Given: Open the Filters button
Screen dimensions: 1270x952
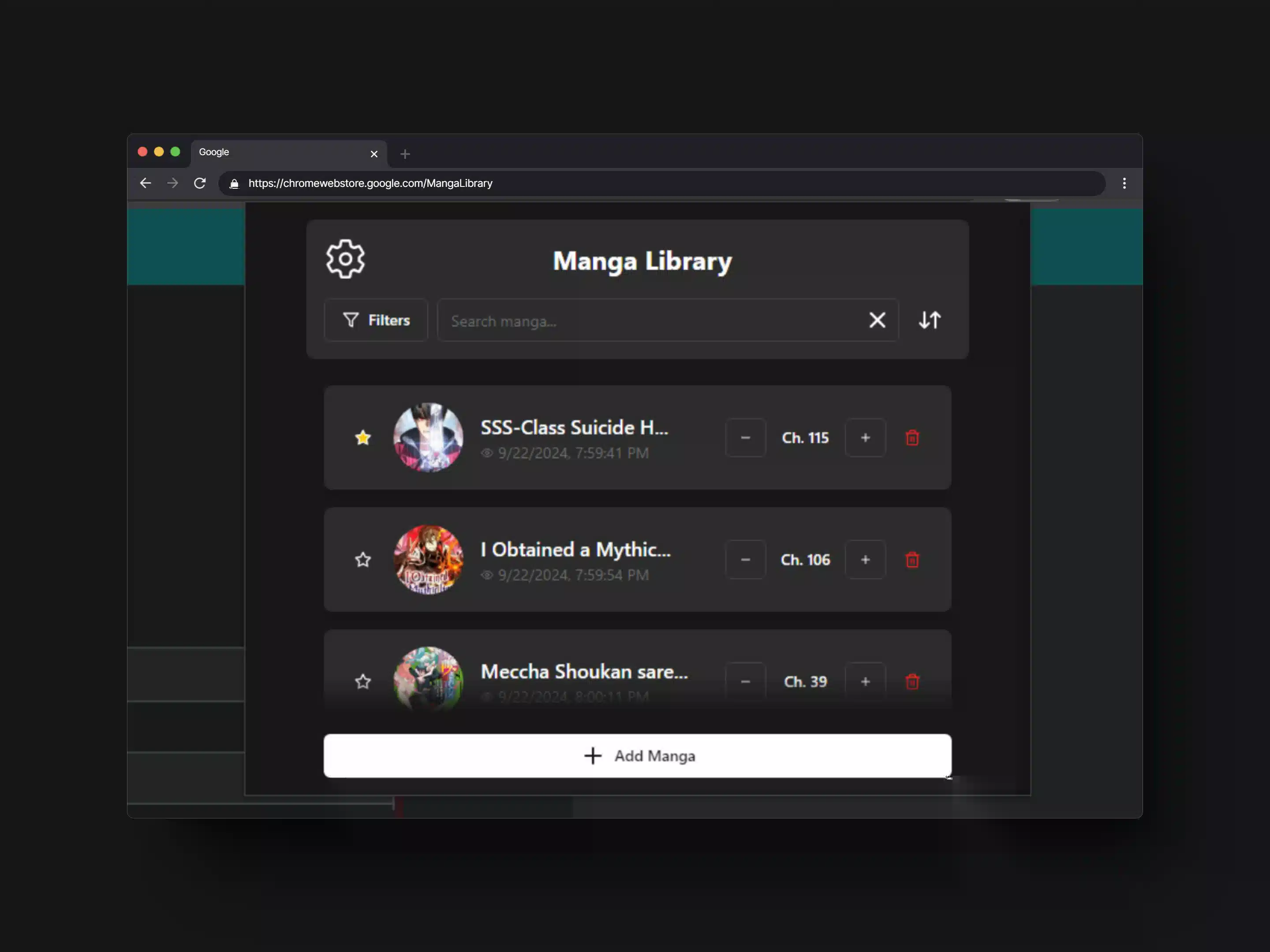Looking at the screenshot, I should (376, 320).
